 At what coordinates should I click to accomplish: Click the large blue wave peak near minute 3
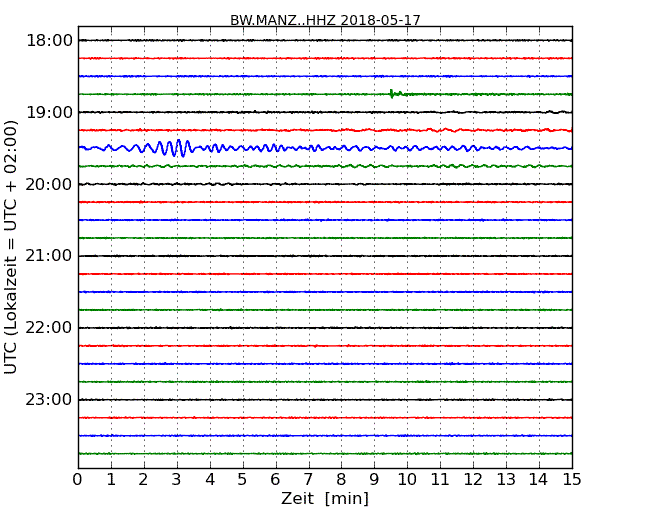tap(179, 148)
